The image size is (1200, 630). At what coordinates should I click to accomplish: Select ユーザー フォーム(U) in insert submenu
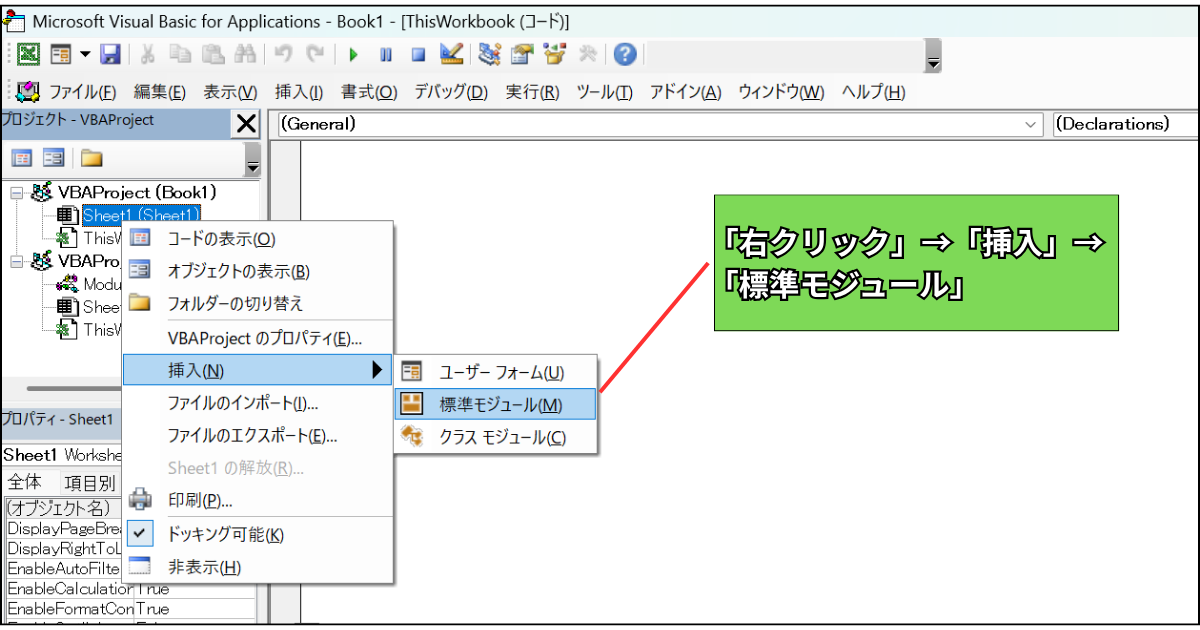click(496, 372)
